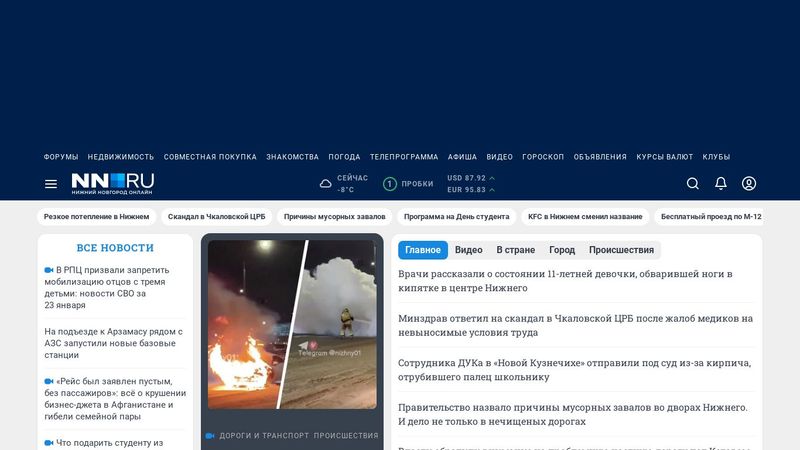The width and height of the screenshot is (800, 450).
Task: Open the article about the 11-year-old girl's condition
Action: pos(565,281)
